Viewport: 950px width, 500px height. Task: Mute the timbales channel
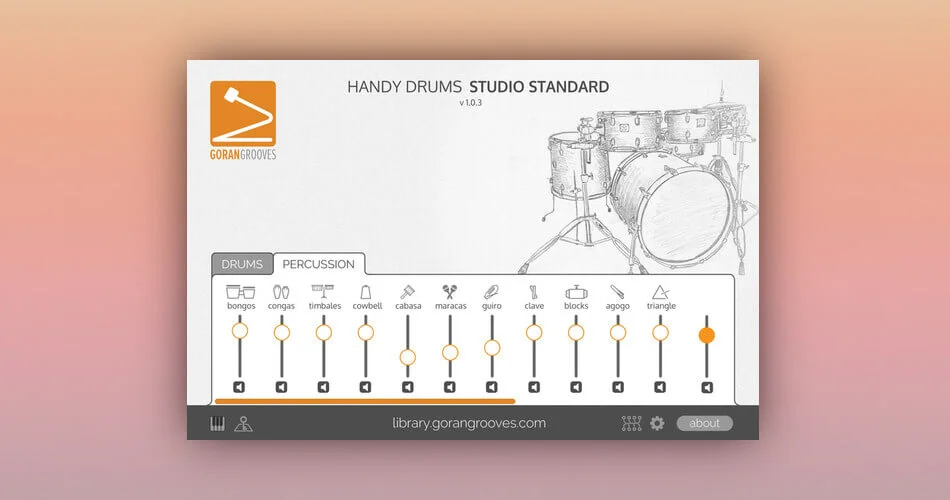(324, 387)
